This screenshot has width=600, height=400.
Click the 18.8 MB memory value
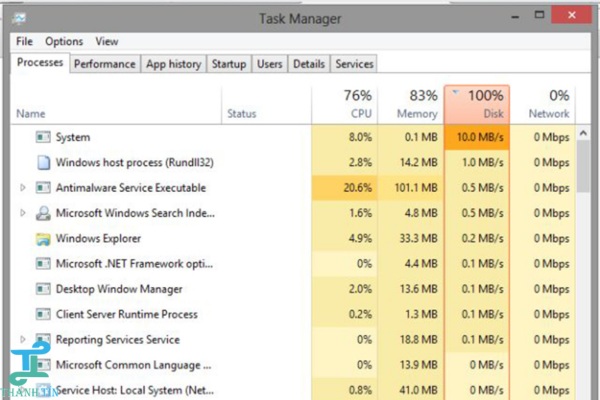[419, 340]
